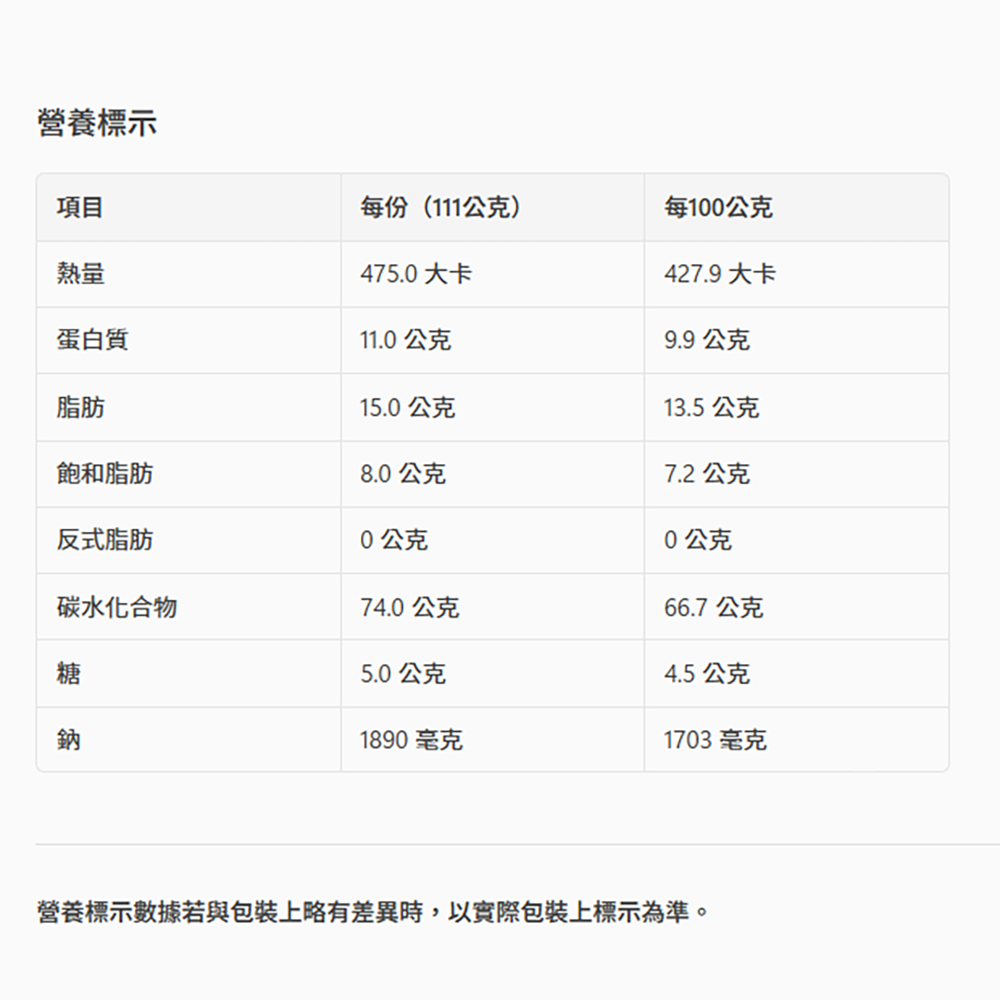Select the 項目 column header
The width and height of the screenshot is (1000, 1000).
[x=81, y=208]
